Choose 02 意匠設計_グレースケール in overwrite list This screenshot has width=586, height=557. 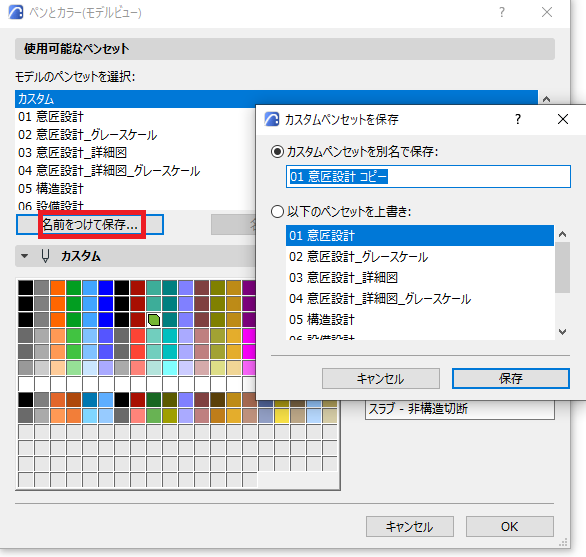pyautogui.click(x=420, y=257)
